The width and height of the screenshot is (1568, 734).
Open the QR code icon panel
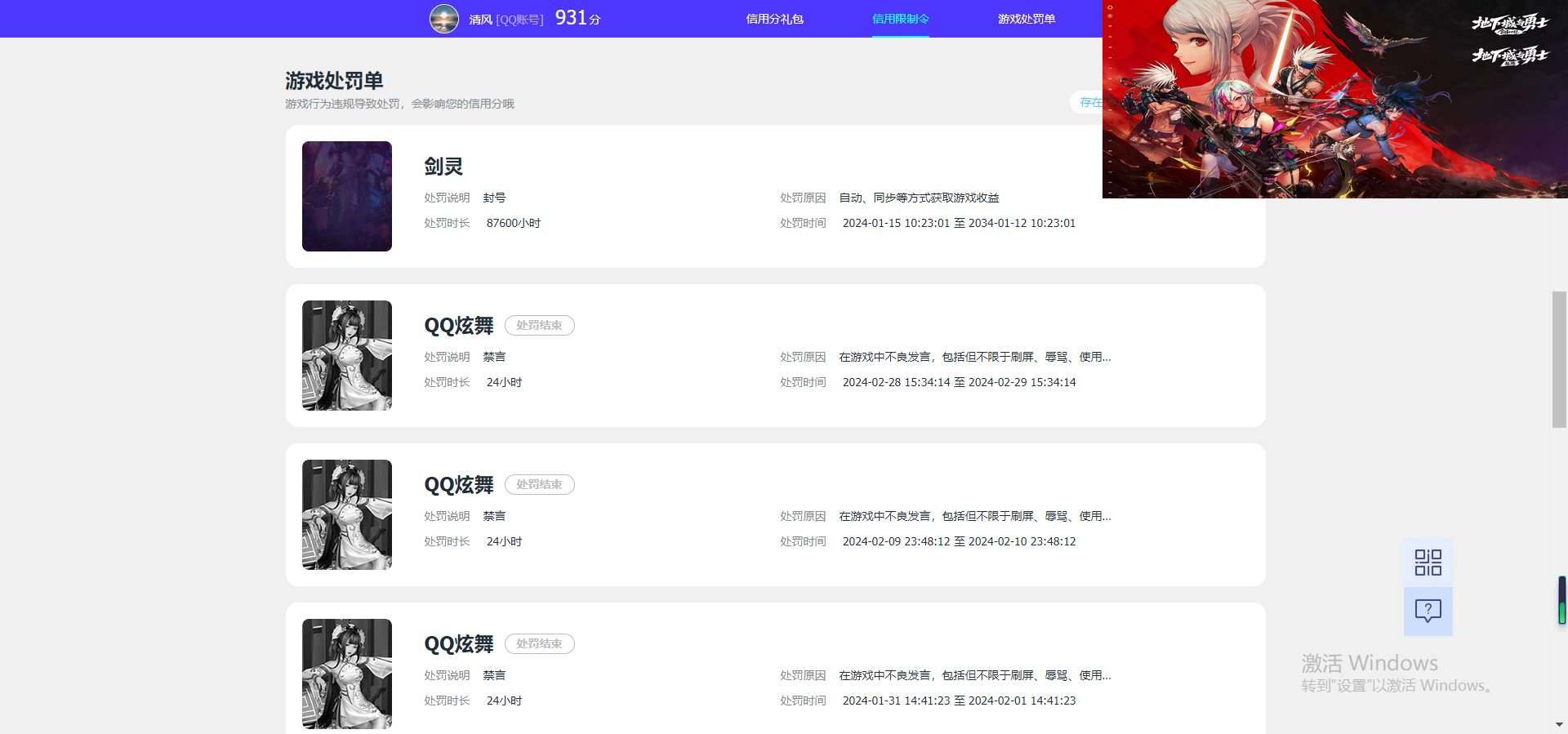pos(1428,563)
